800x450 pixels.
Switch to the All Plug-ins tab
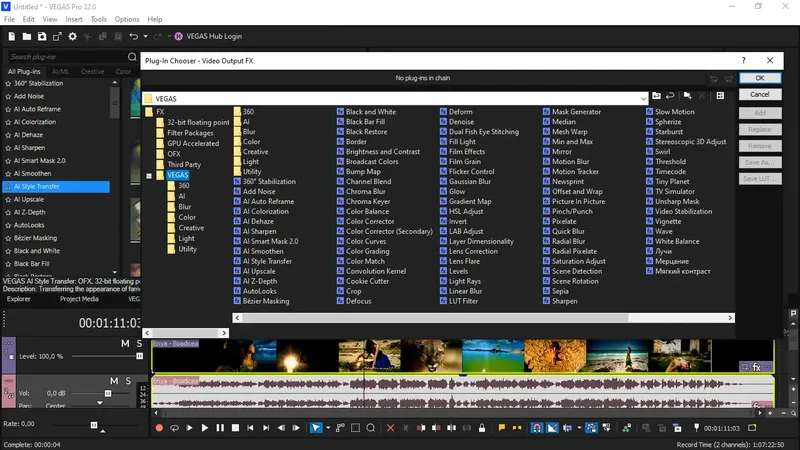24,71
